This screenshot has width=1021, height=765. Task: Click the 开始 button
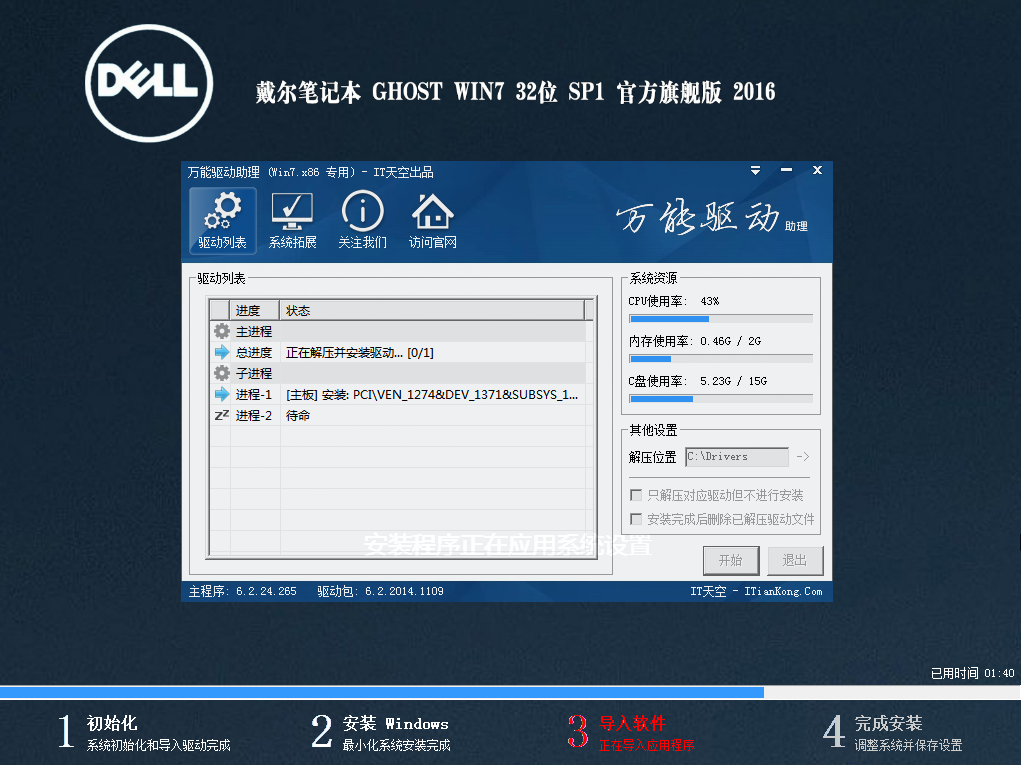[x=731, y=561]
